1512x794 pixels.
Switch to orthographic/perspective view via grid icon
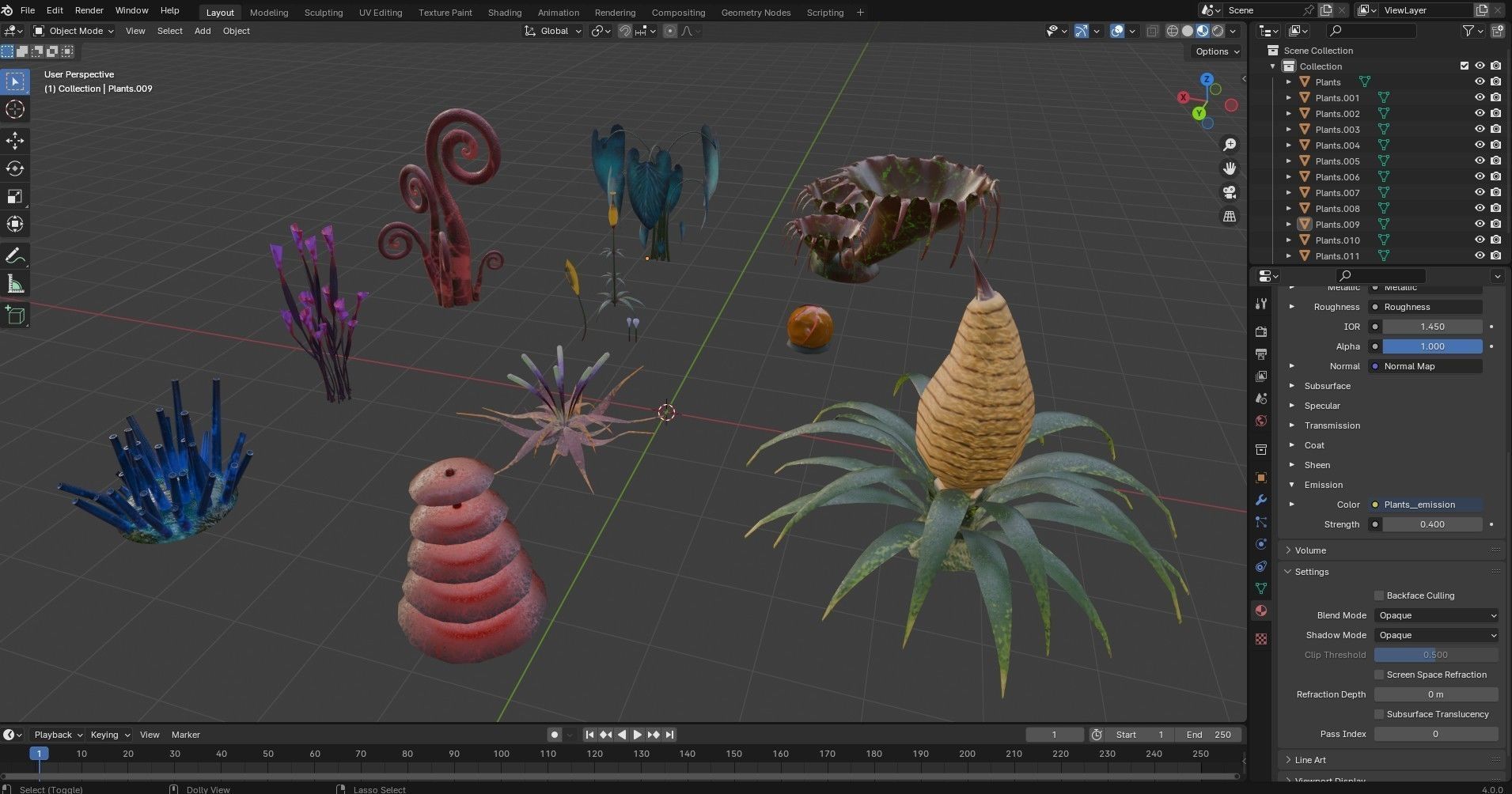(1230, 216)
